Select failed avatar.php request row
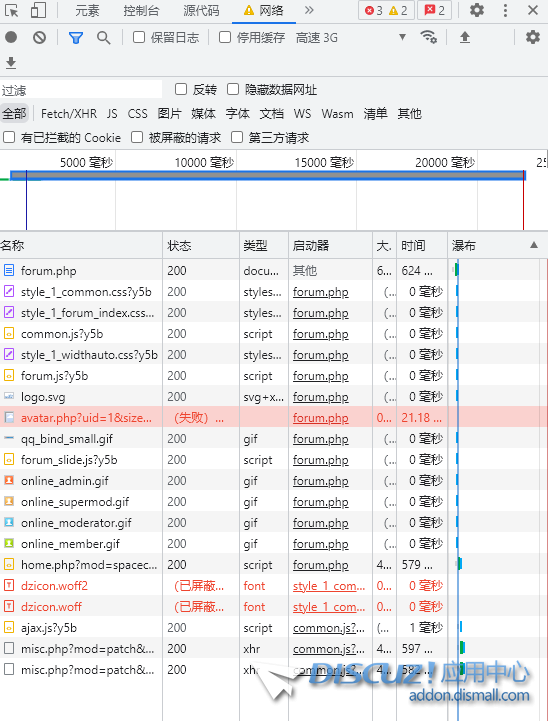548x721 pixels. coord(274,418)
